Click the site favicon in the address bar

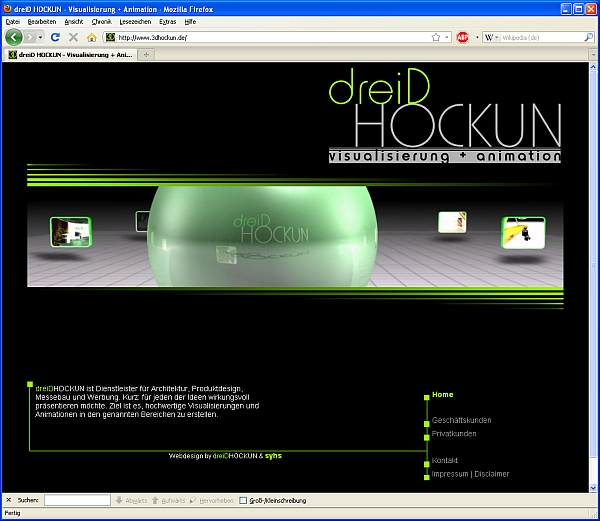click(x=110, y=37)
